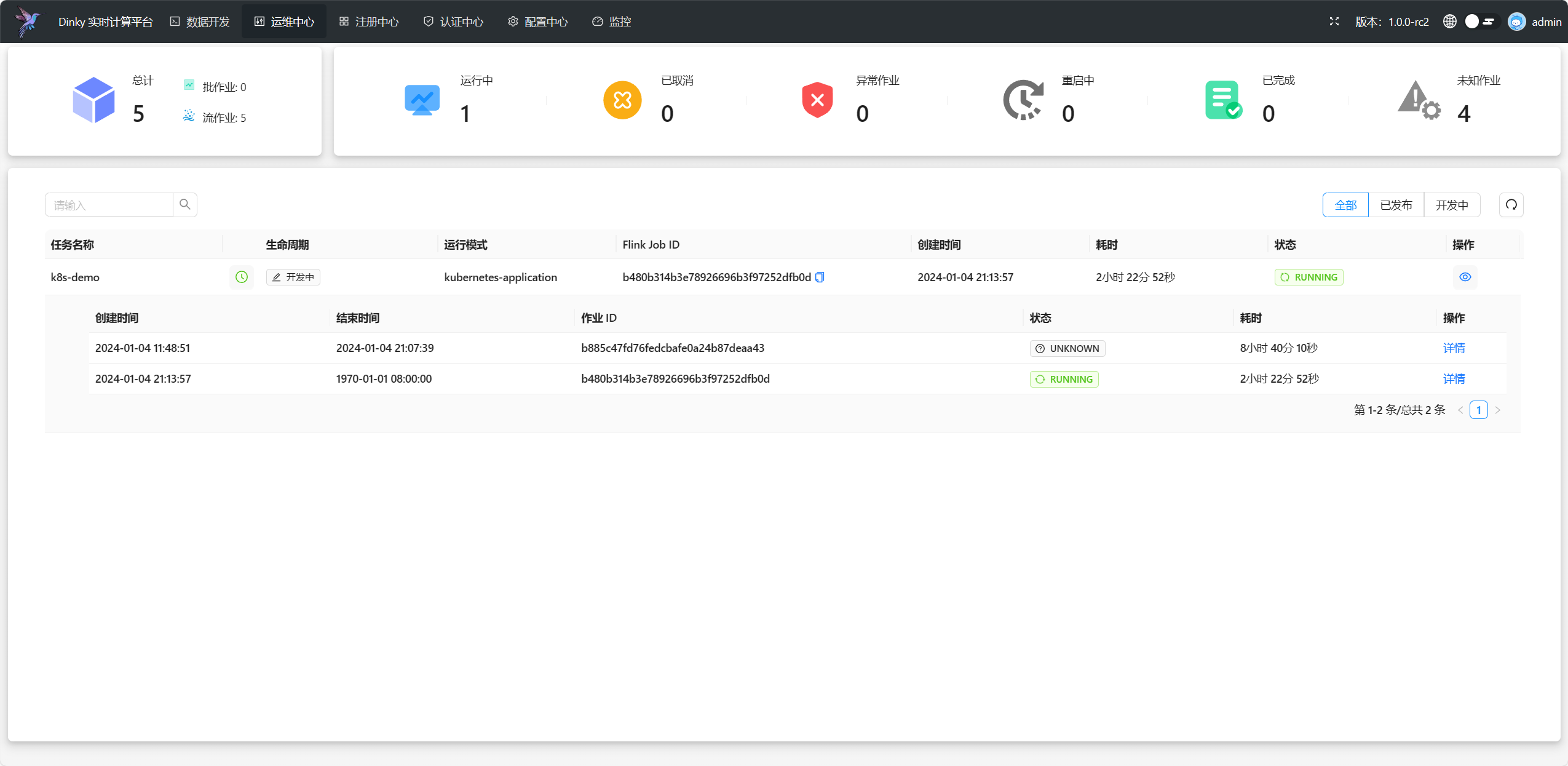The width and height of the screenshot is (1568, 766).
Task: Open 详情 for the RUNNING job instance
Action: click(x=1454, y=379)
